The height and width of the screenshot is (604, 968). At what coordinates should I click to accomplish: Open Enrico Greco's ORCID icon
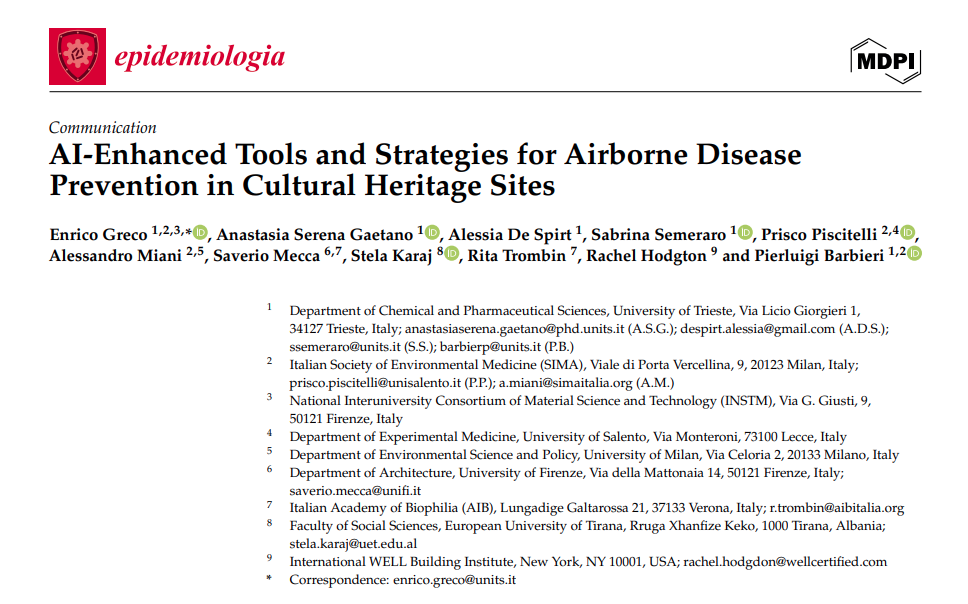point(201,233)
